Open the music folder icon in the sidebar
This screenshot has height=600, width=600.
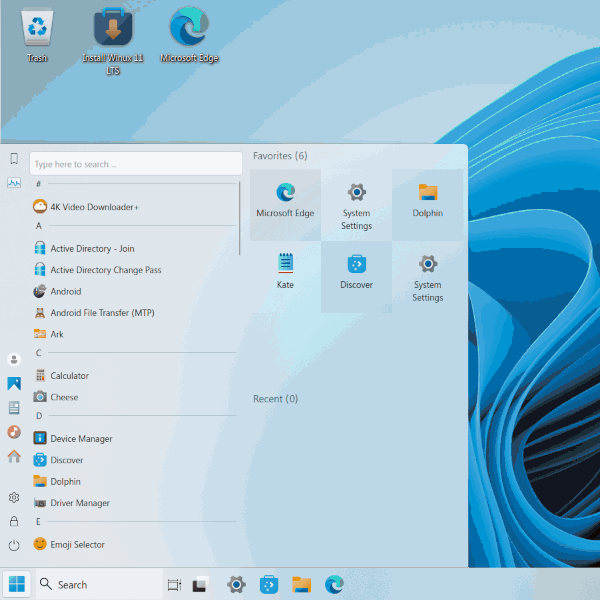coord(14,432)
